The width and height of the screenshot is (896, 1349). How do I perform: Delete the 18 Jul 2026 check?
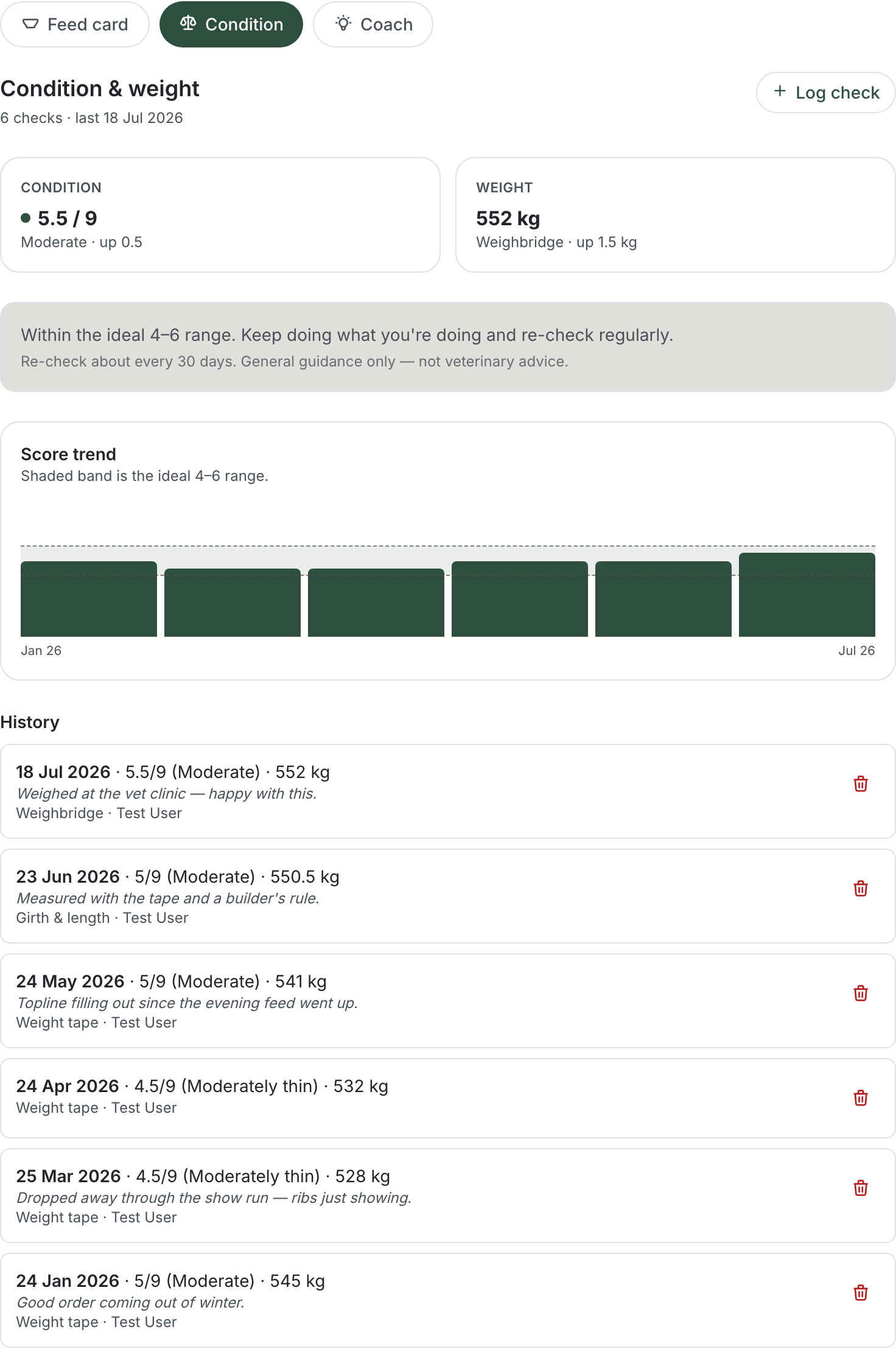tap(861, 783)
